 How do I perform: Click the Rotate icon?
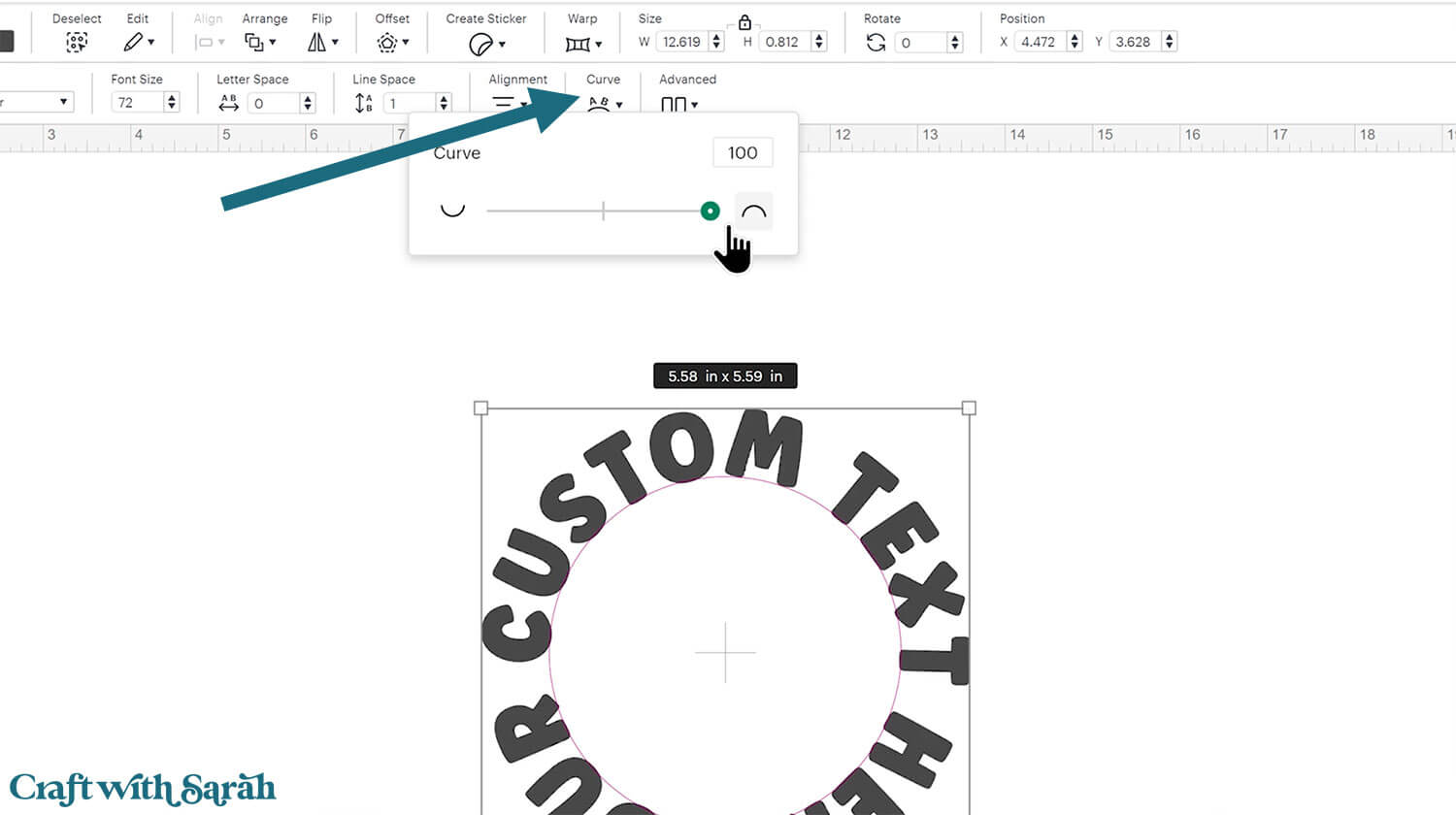tap(876, 42)
